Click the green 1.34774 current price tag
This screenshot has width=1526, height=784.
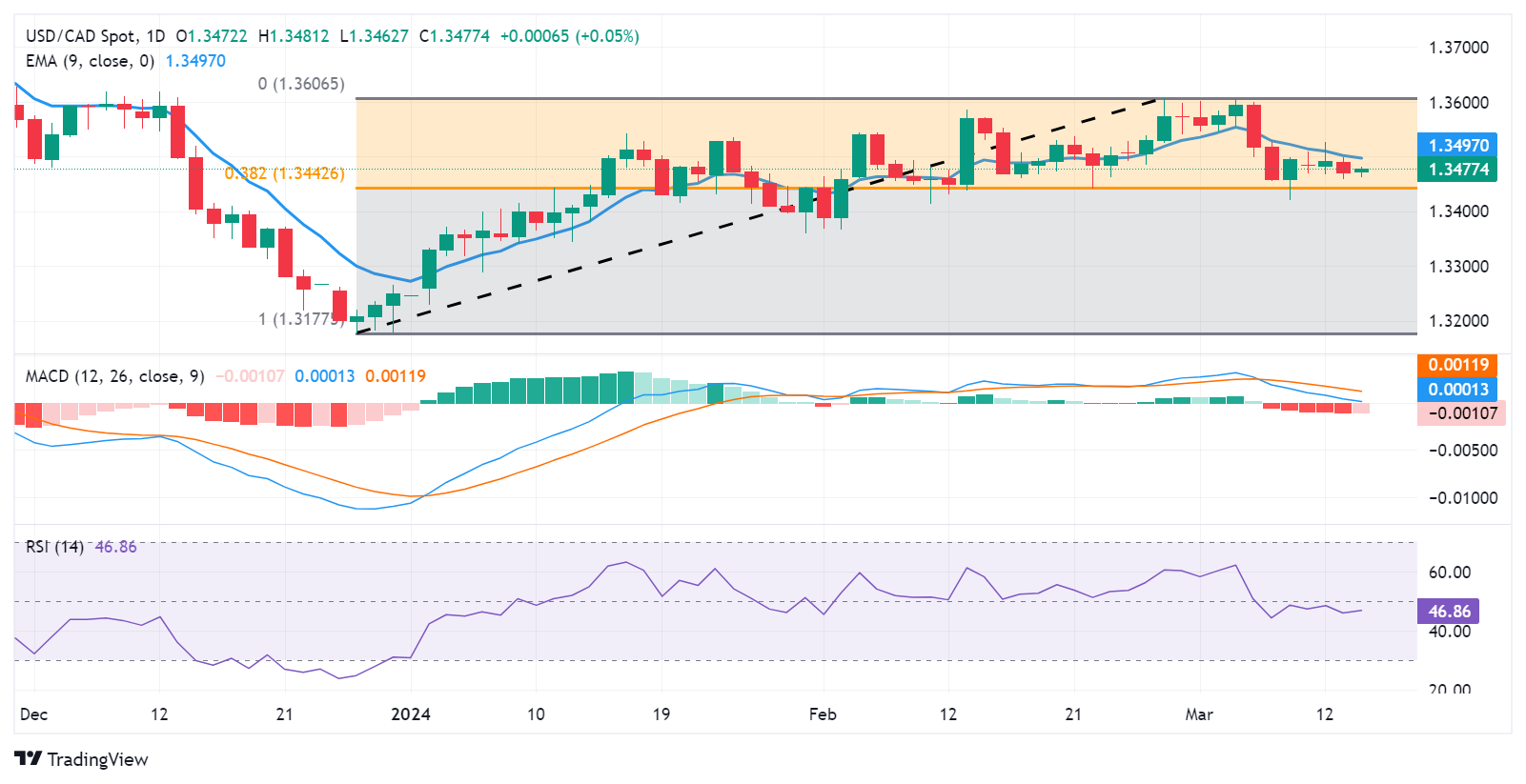pyautogui.click(x=1457, y=170)
